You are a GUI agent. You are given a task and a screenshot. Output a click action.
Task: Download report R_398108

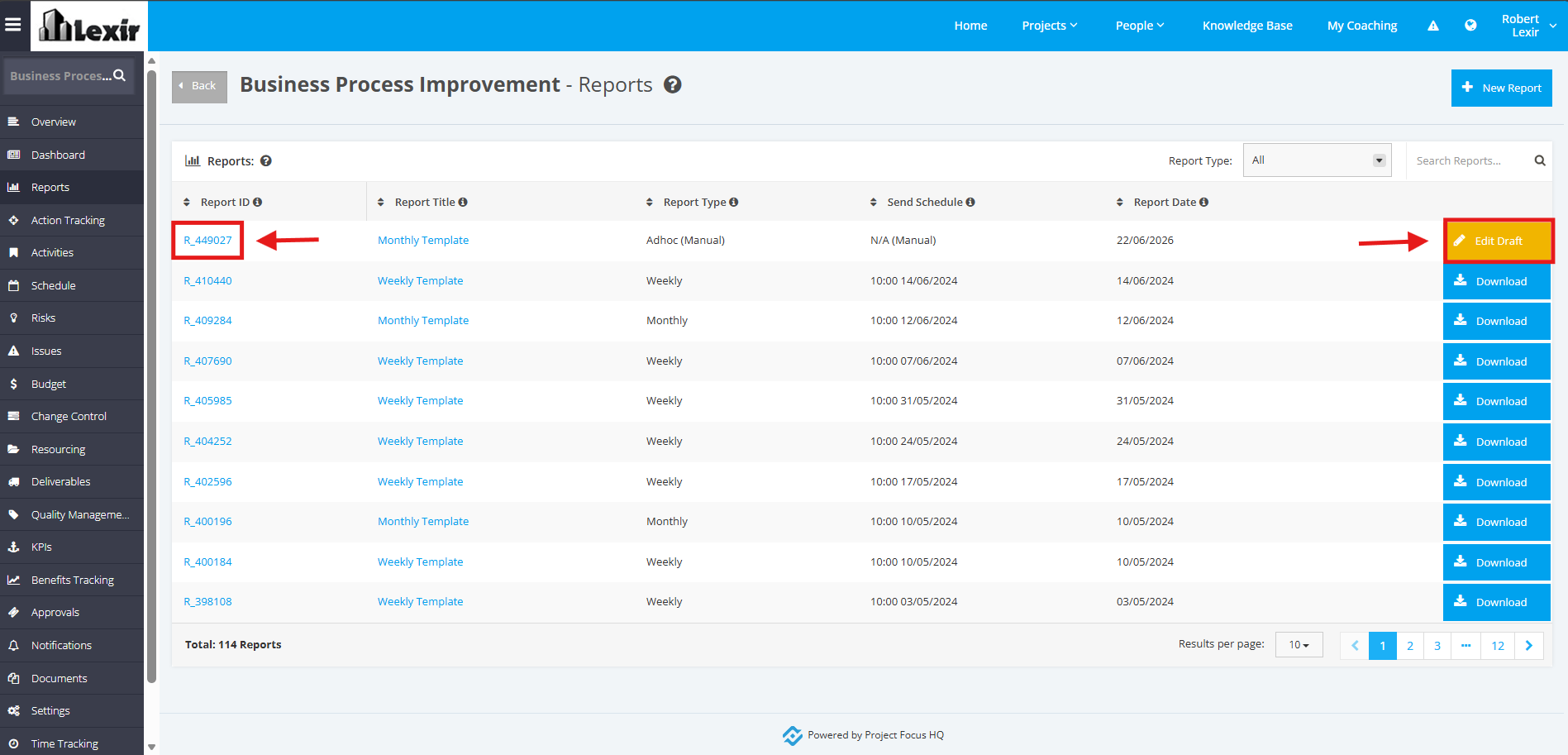(x=1497, y=603)
